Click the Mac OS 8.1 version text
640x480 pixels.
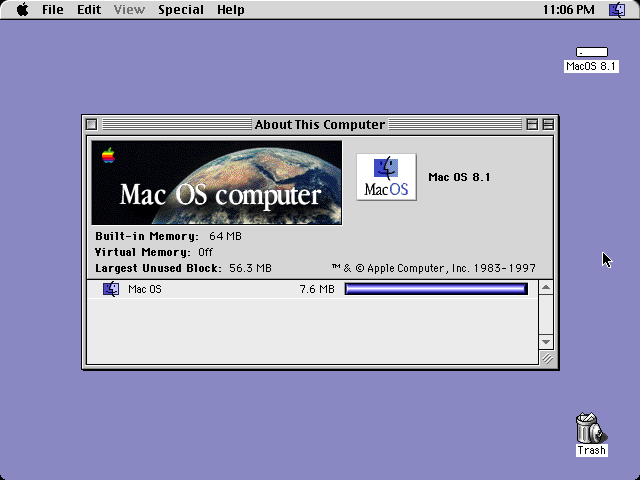459,177
